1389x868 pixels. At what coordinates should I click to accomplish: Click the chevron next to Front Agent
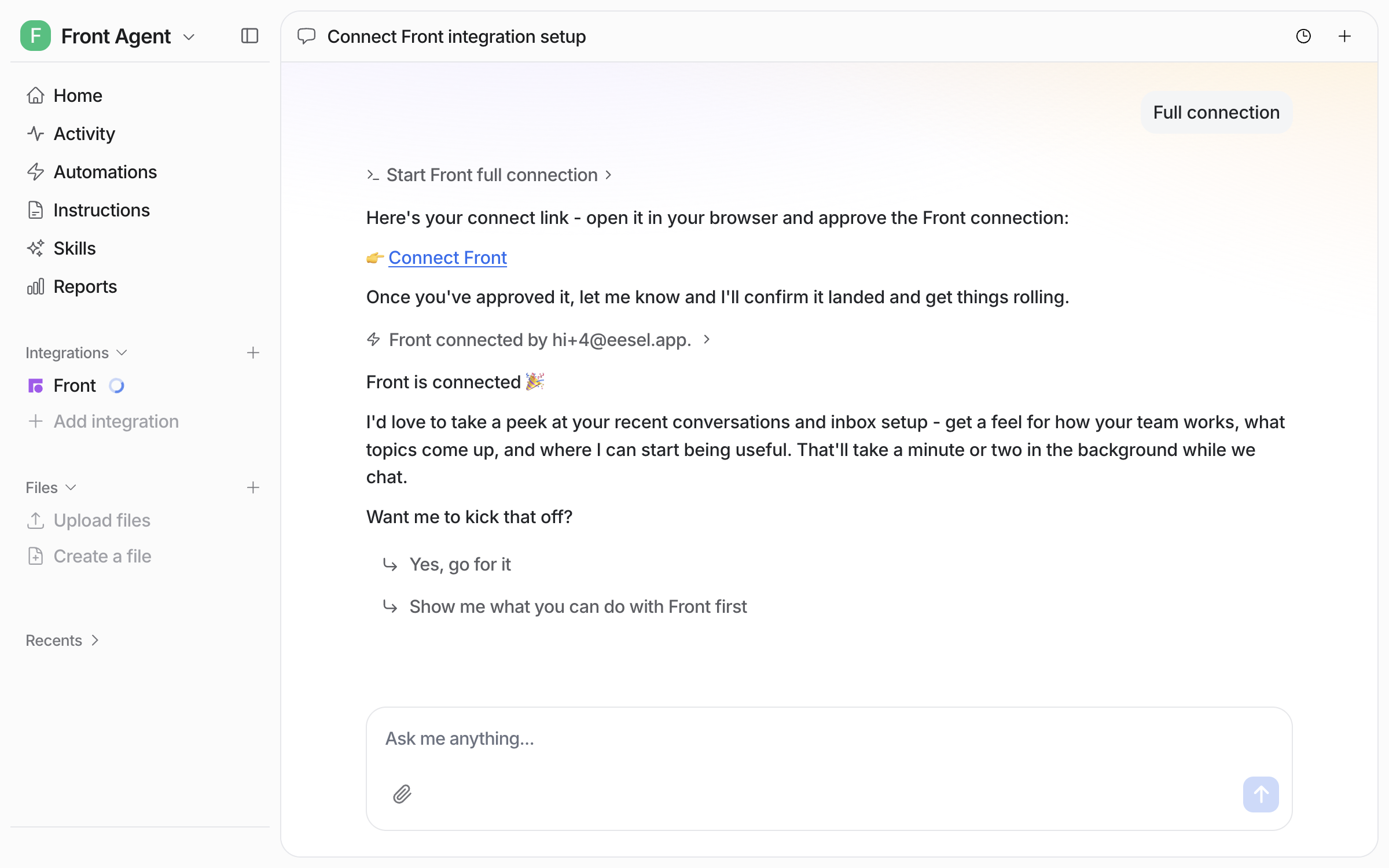189,37
